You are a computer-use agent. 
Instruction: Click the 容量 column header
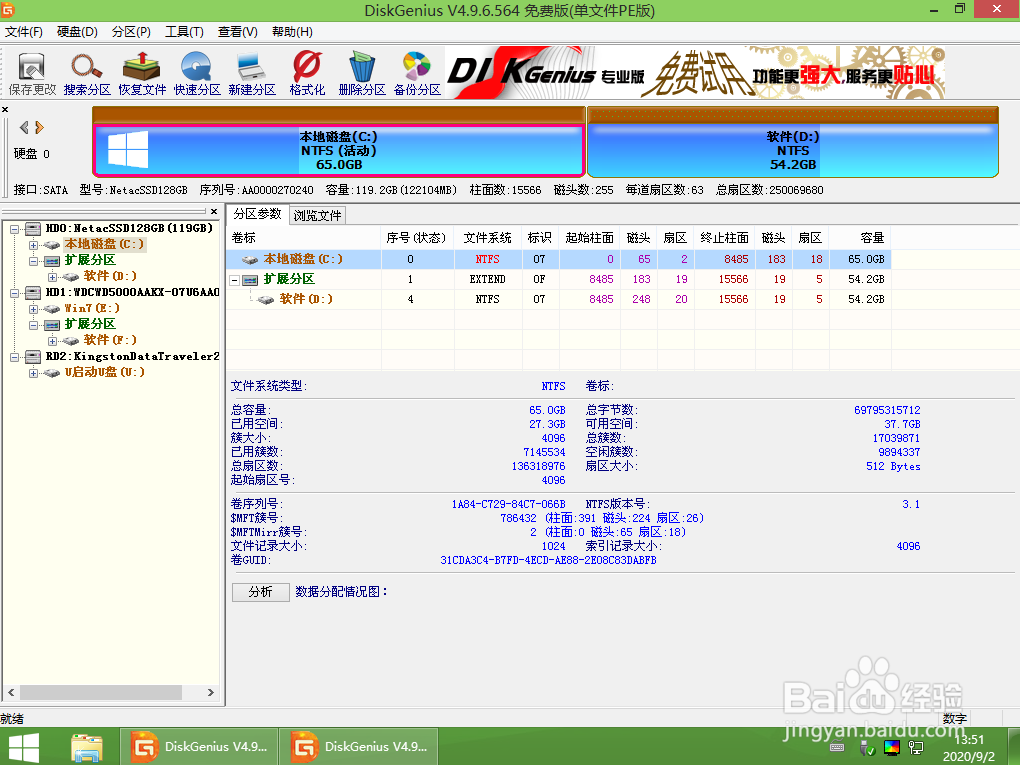pyautogui.click(x=860, y=238)
